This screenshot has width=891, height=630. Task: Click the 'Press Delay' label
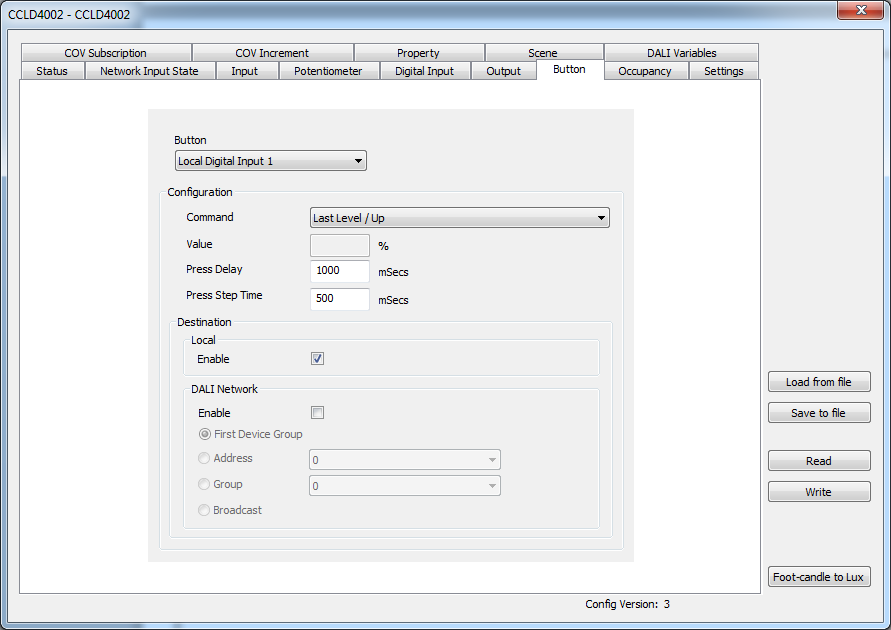(214, 269)
